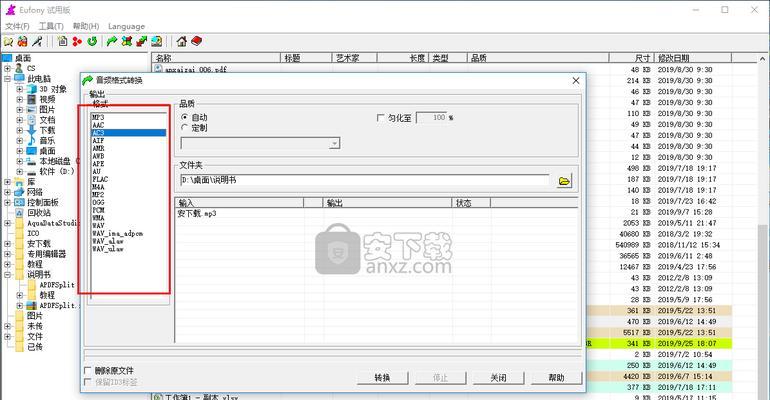Click the yellow speaker icon, first in the toolbar

click(x=8, y=42)
